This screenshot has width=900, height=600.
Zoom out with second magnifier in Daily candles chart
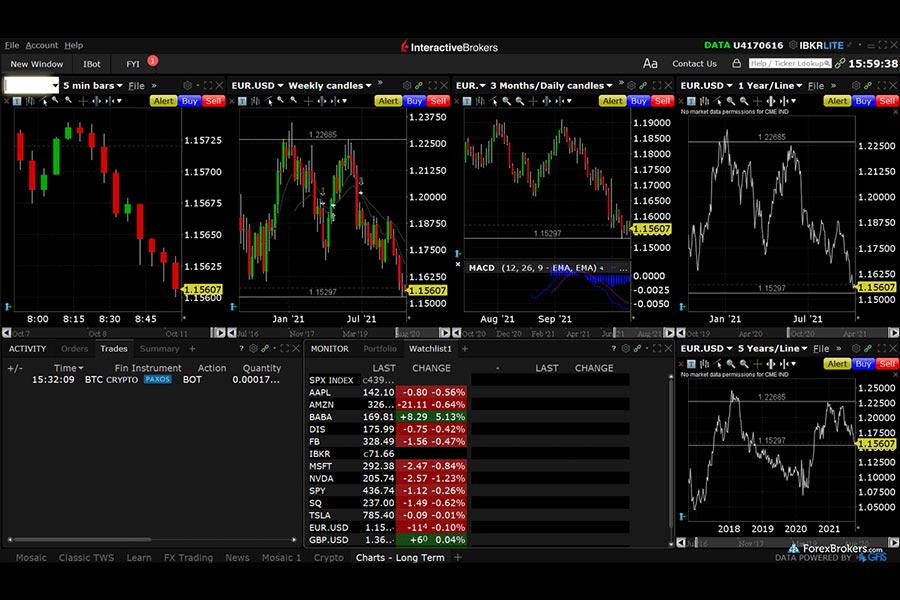tap(519, 101)
